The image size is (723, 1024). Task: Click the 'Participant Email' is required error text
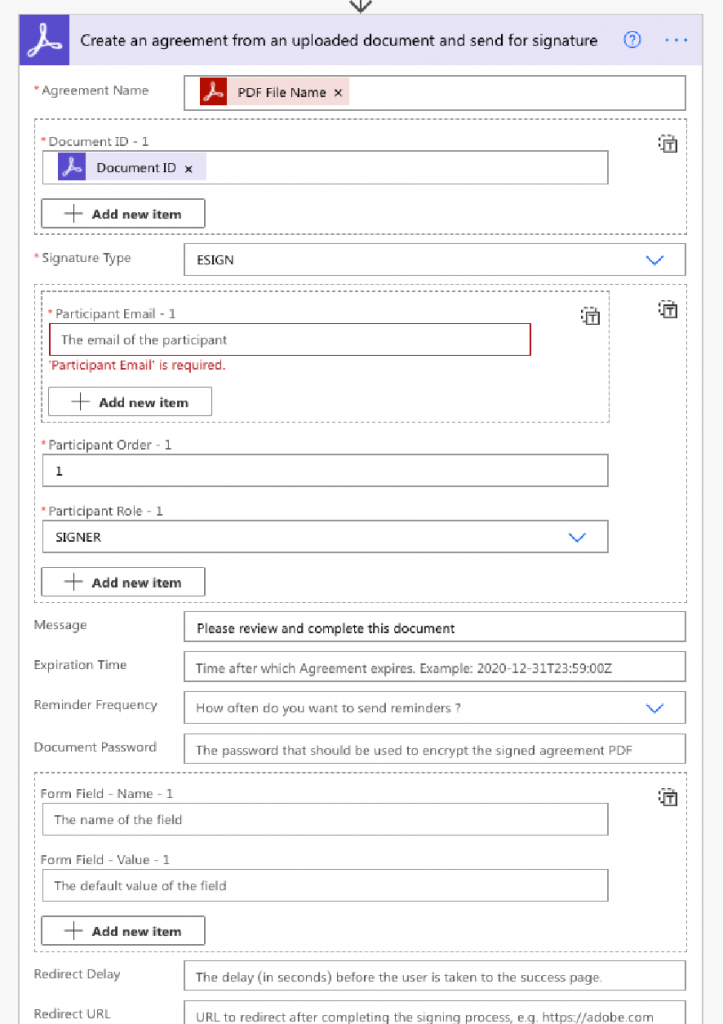tap(137, 365)
